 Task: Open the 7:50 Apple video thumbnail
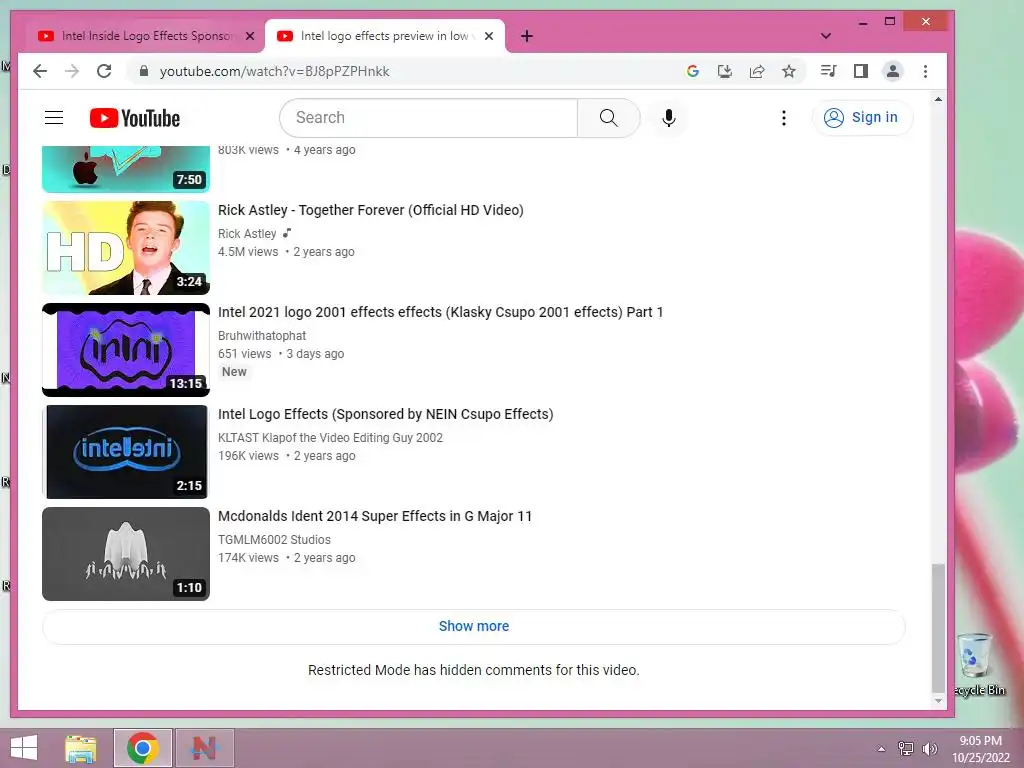126,169
